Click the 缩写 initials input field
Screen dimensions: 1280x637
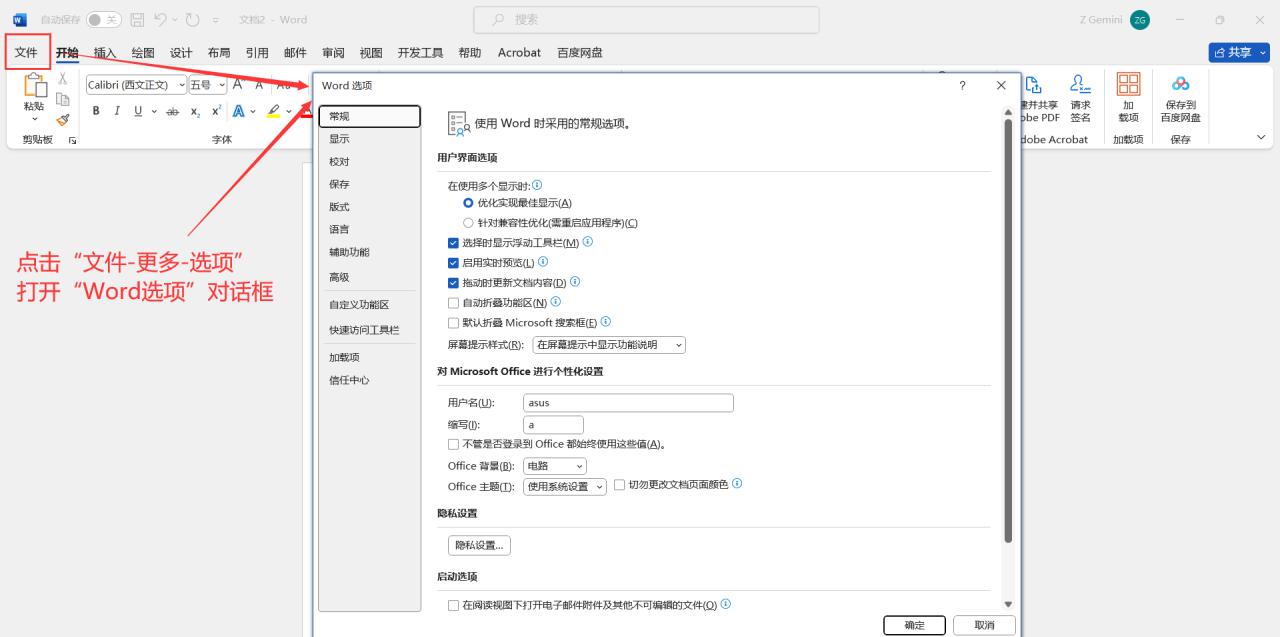coord(553,425)
